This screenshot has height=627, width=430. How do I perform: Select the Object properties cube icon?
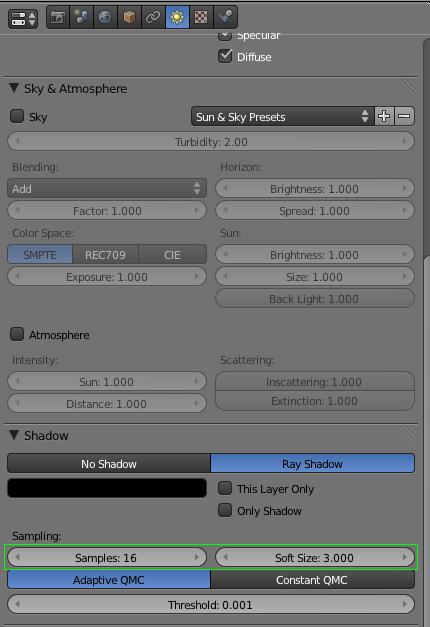pos(129,17)
